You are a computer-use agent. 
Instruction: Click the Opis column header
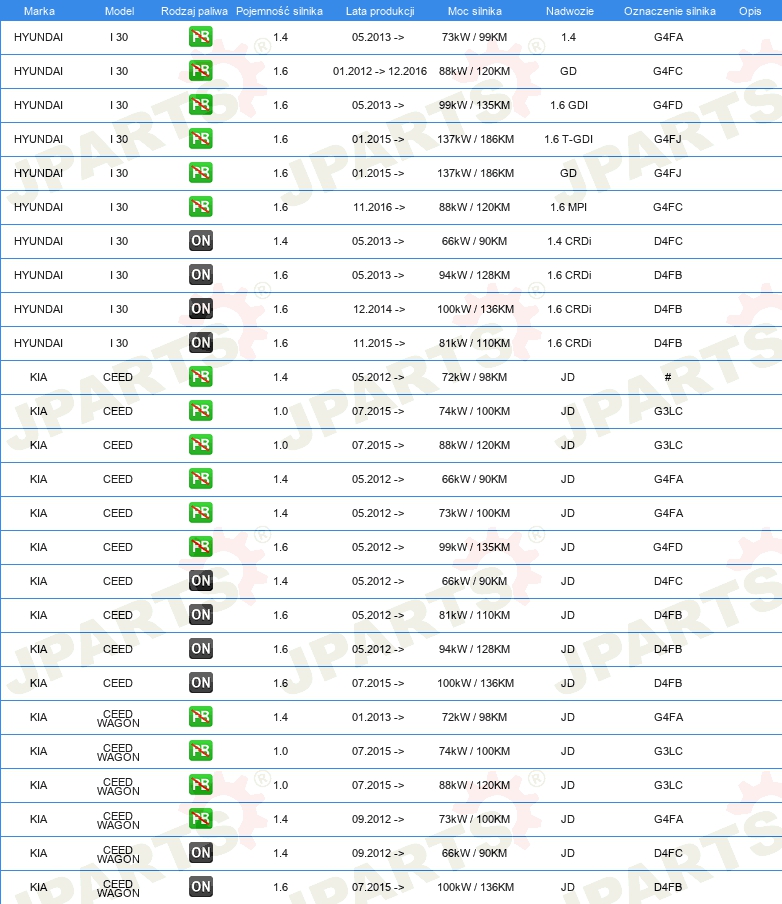(x=750, y=11)
